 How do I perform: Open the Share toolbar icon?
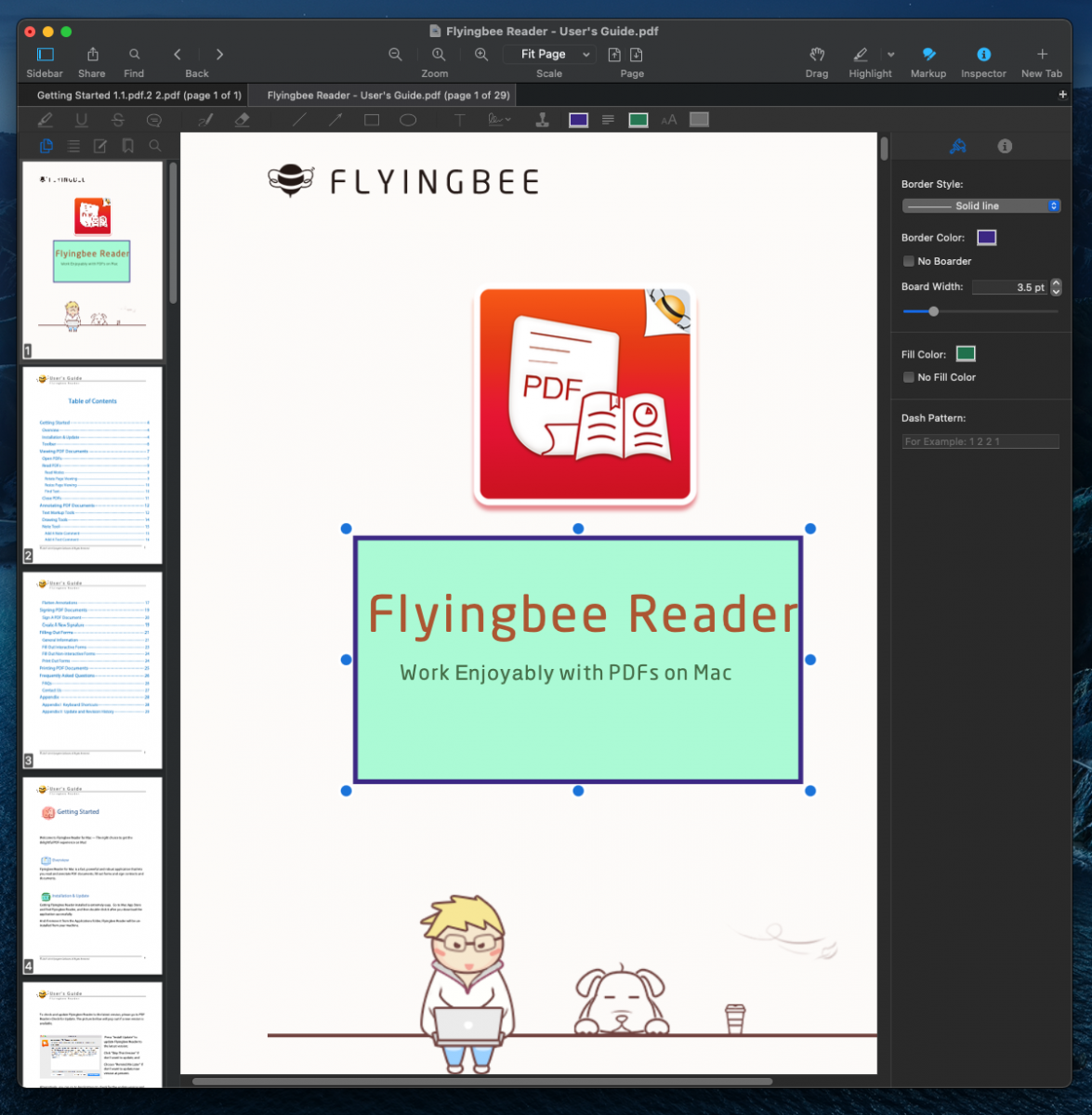pyautogui.click(x=92, y=55)
